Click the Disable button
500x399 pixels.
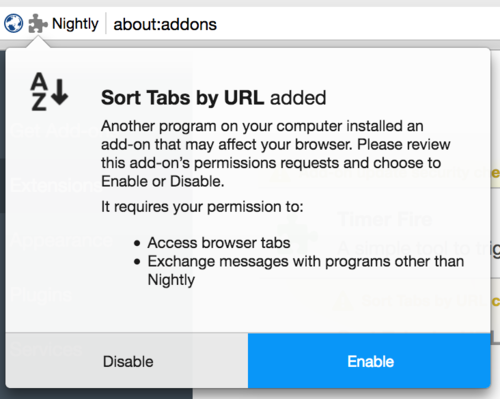[127, 361]
